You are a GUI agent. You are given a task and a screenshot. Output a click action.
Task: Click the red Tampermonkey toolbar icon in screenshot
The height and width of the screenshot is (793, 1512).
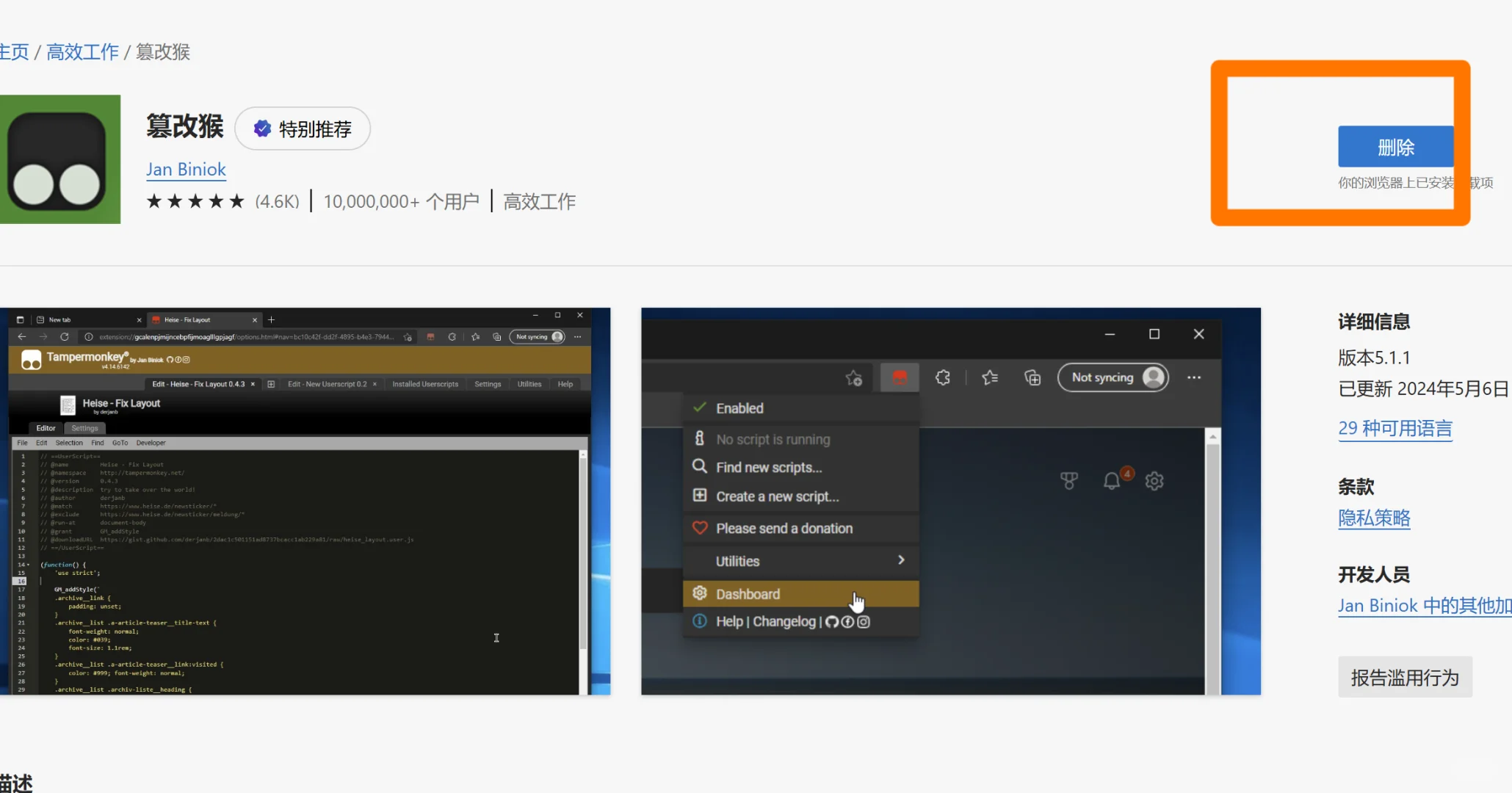[899, 377]
